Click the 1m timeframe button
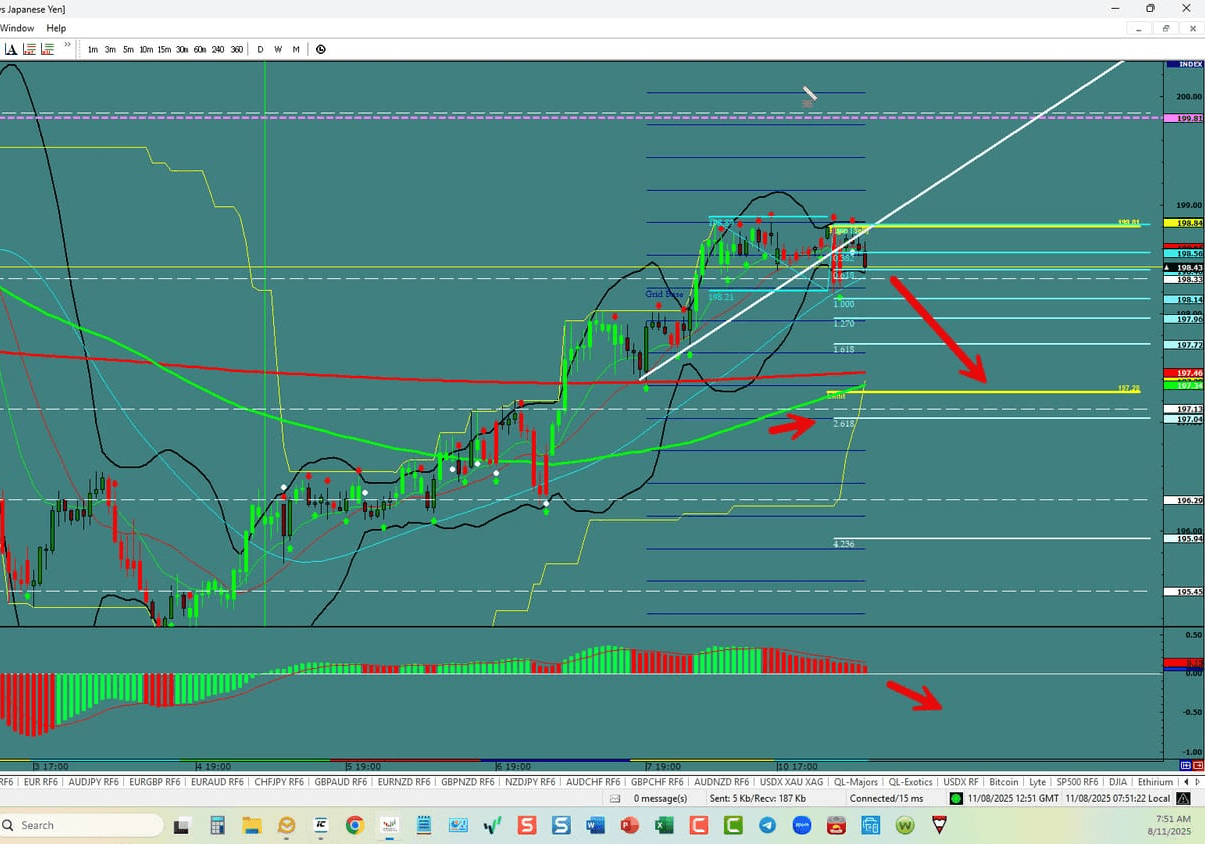This screenshot has height=844, width=1205. (92, 48)
